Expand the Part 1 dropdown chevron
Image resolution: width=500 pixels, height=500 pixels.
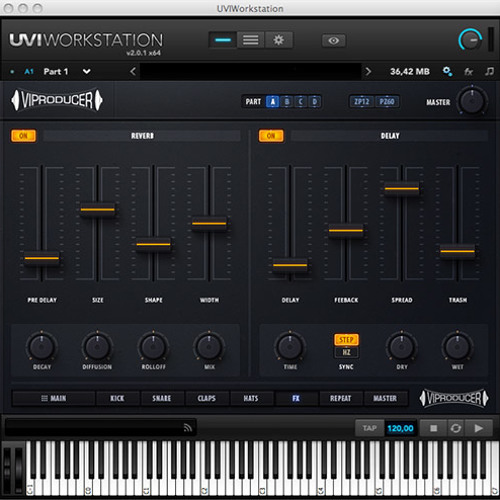86,71
